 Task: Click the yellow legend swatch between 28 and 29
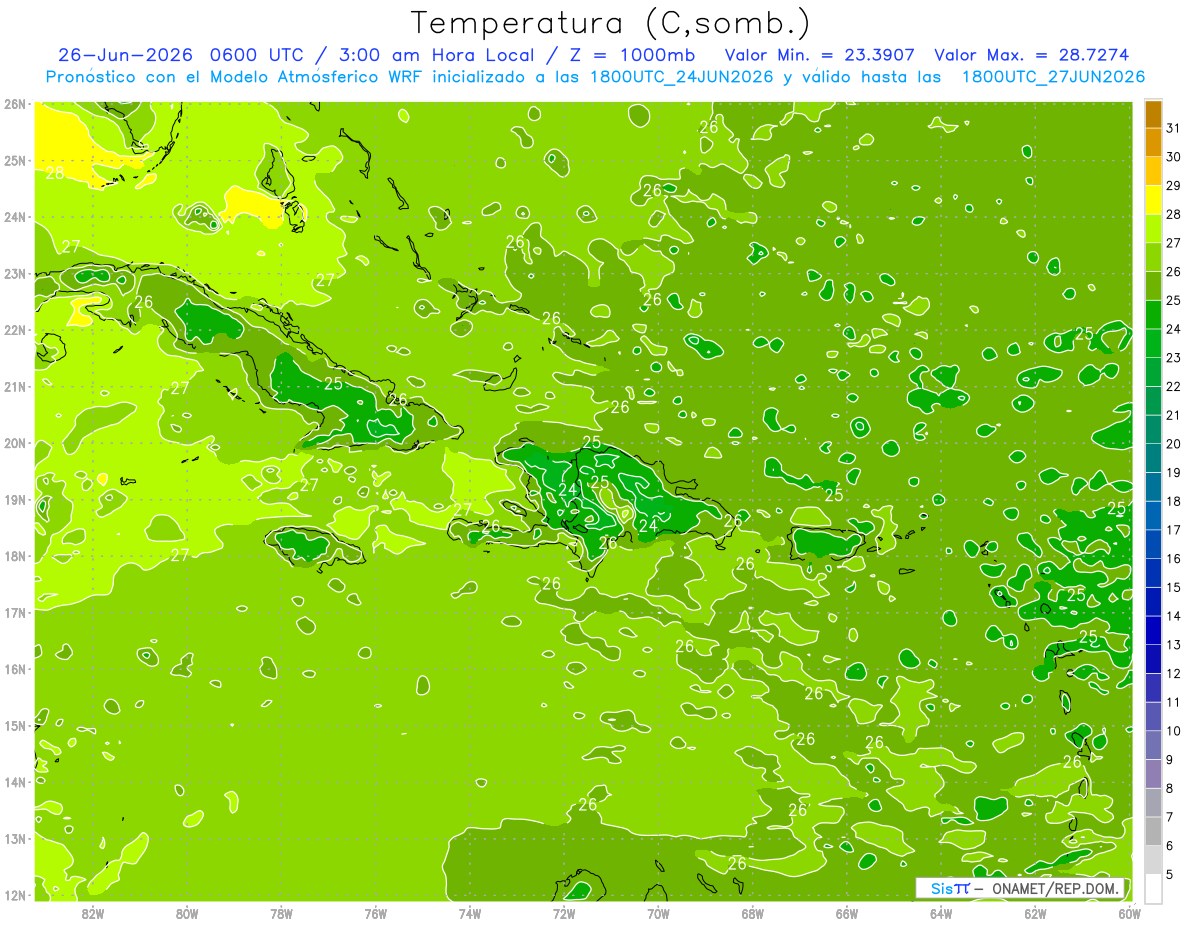(1153, 200)
